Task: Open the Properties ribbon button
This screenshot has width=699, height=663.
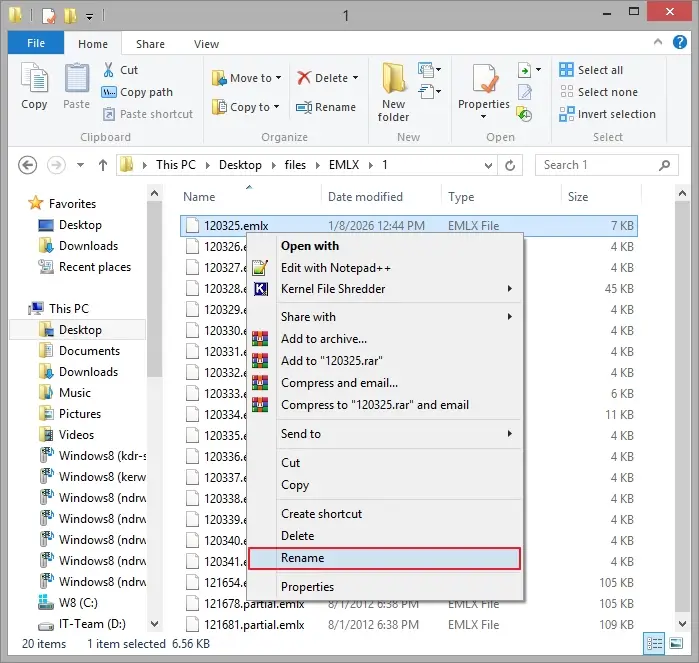Action: (484, 91)
